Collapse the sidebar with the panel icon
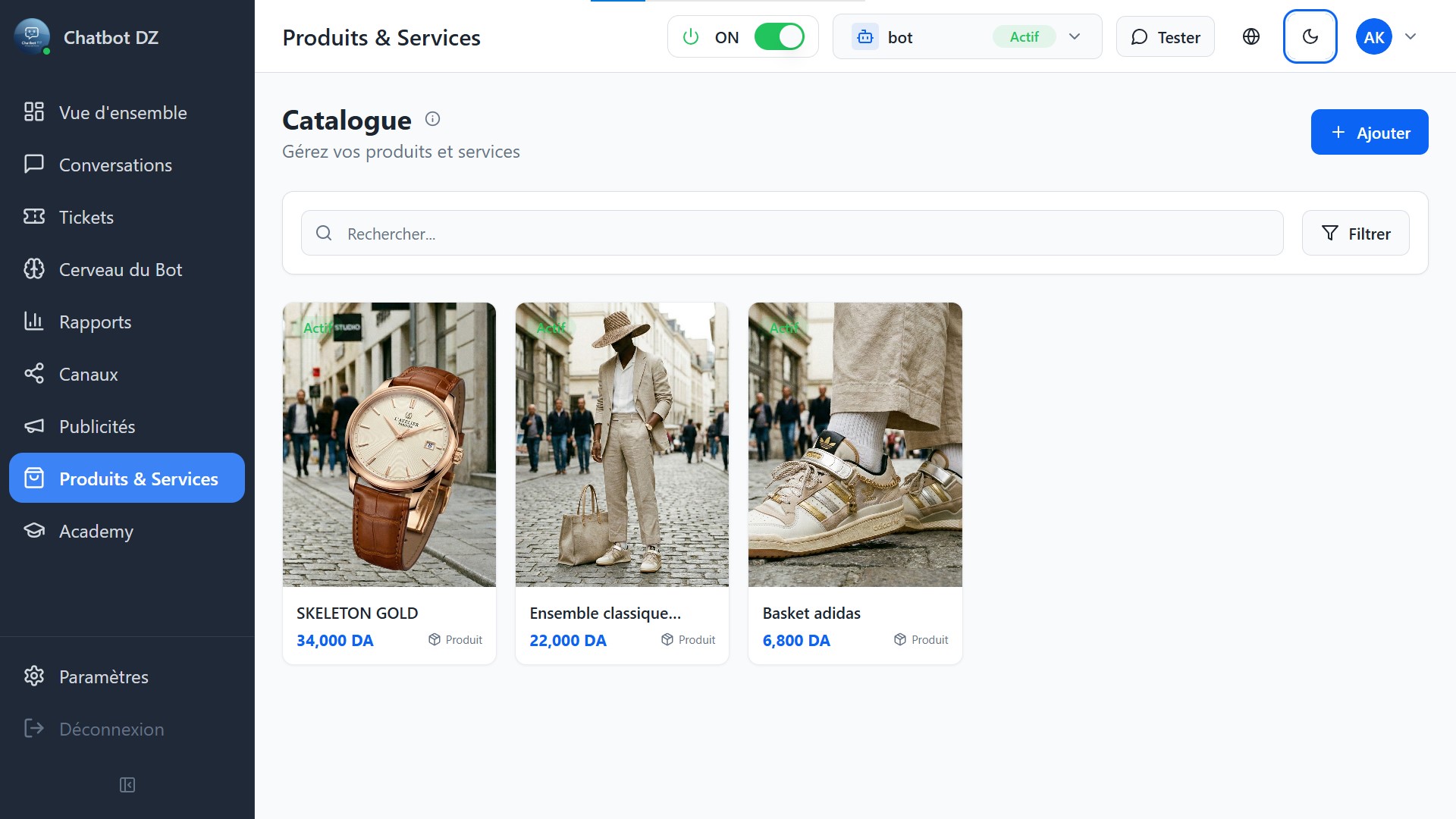The height and width of the screenshot is (819, 1456). [x=127, y=785]
